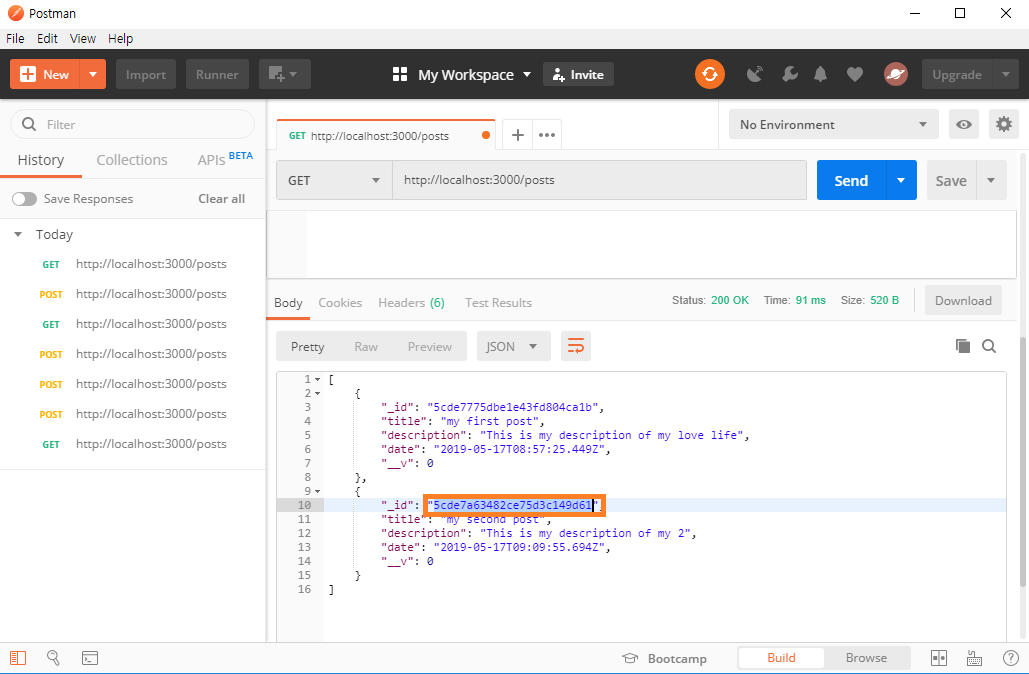This screenshot has width=1029, height=674.
Task: Click the Save request button
Action: click(951, 180)
